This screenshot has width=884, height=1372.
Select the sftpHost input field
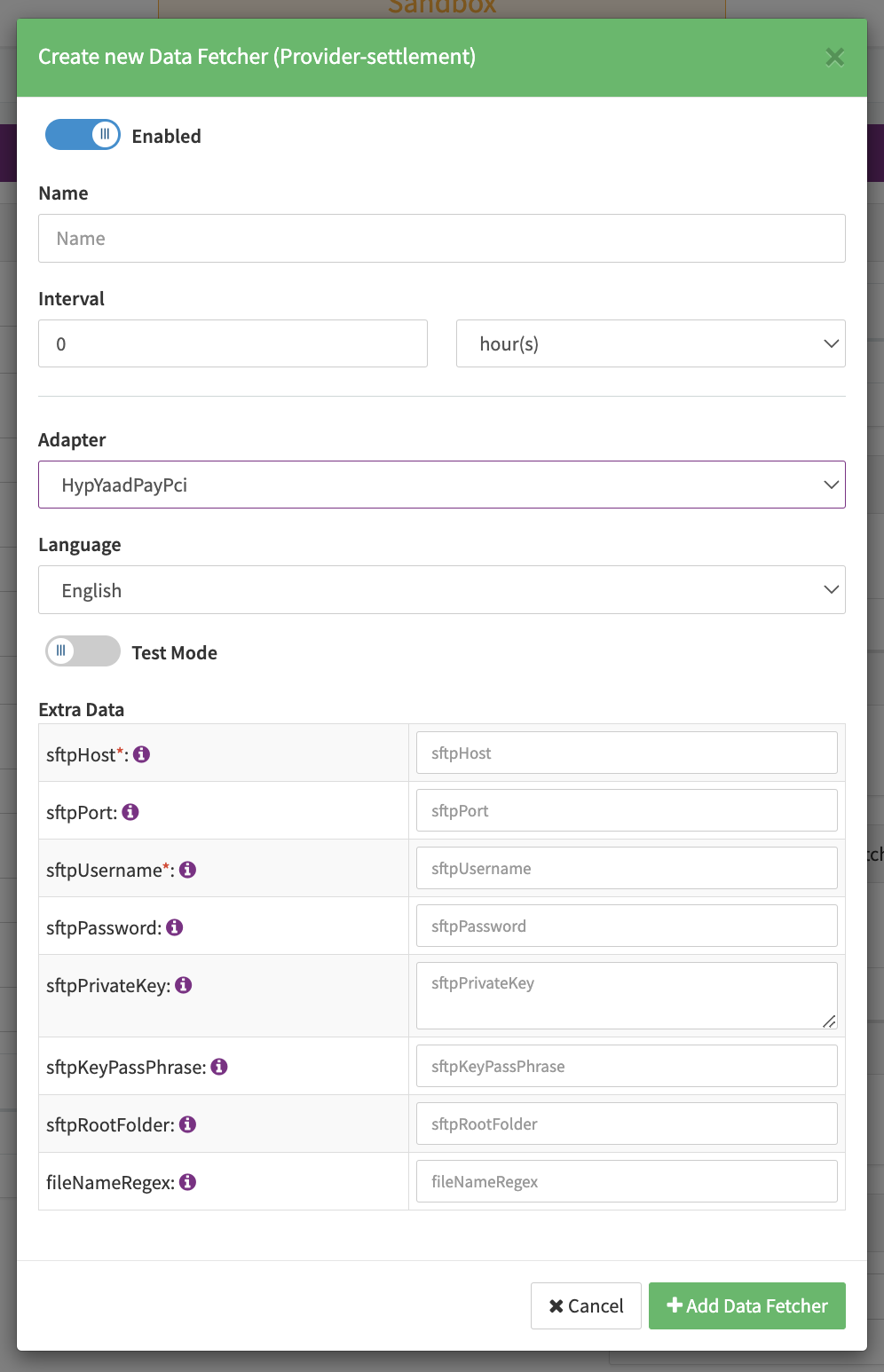point(626,753)
